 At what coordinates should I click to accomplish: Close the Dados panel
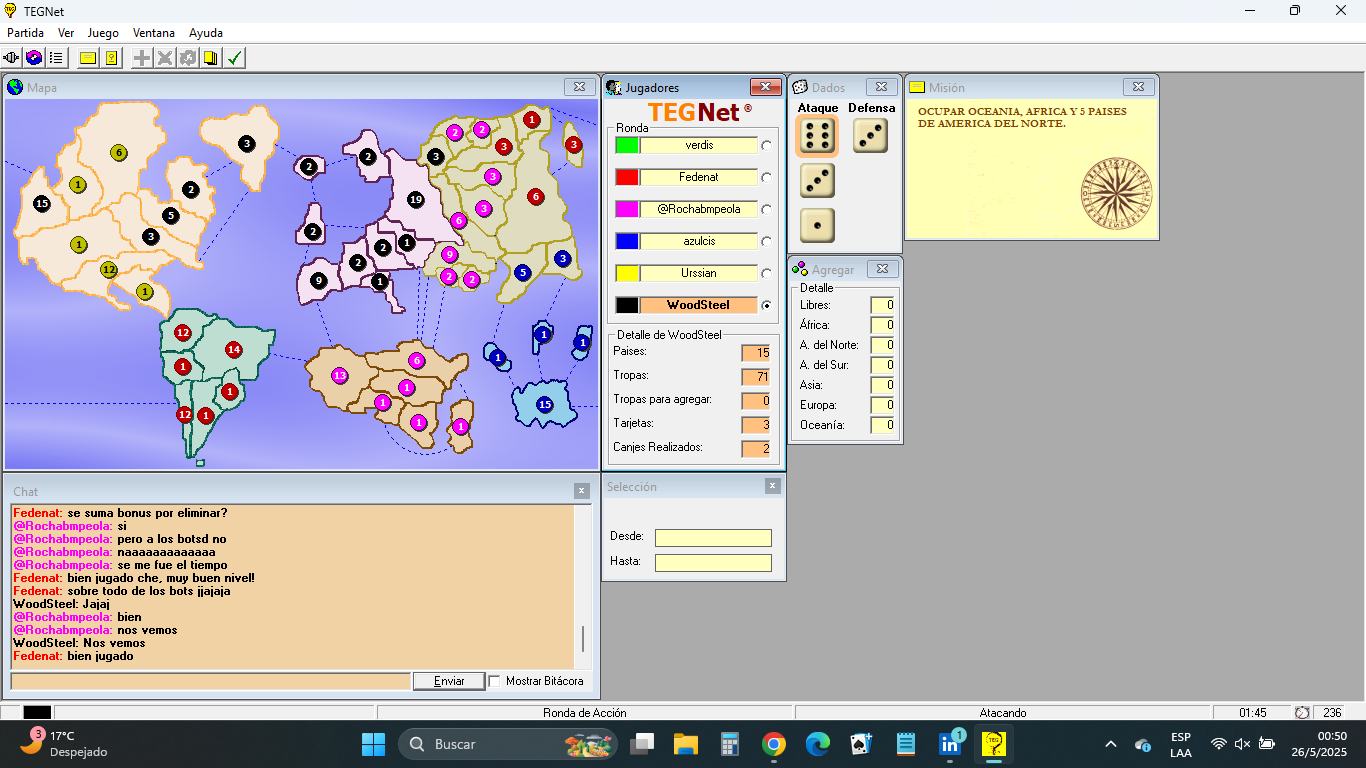[881, 87]
